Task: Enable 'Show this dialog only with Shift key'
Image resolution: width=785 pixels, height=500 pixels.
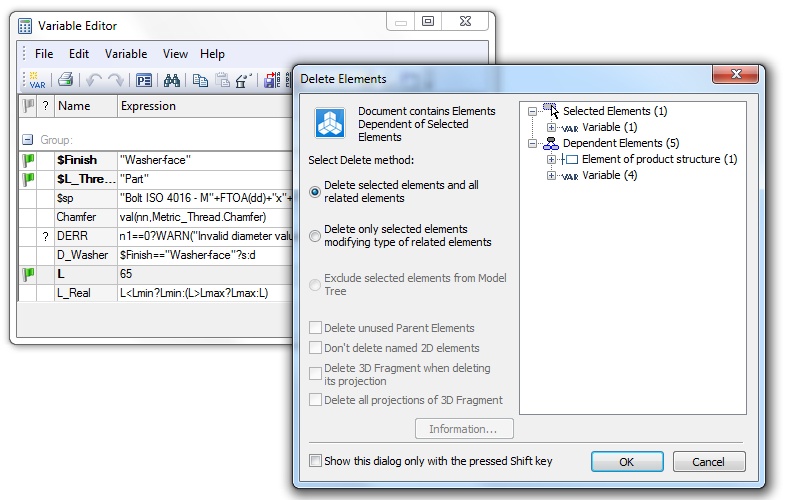Action: [x=316, y=461]
